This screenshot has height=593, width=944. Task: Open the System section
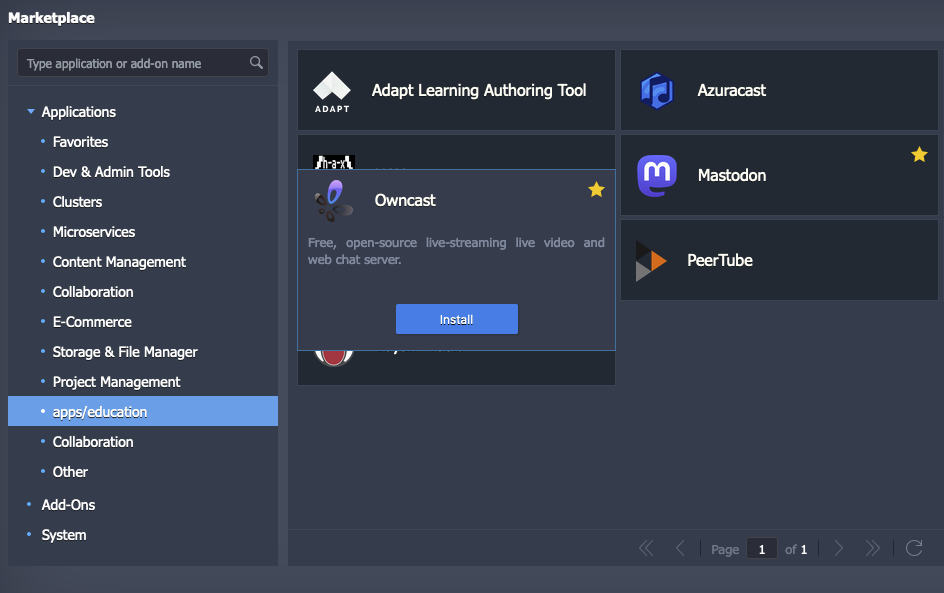[x=63, y=535]
